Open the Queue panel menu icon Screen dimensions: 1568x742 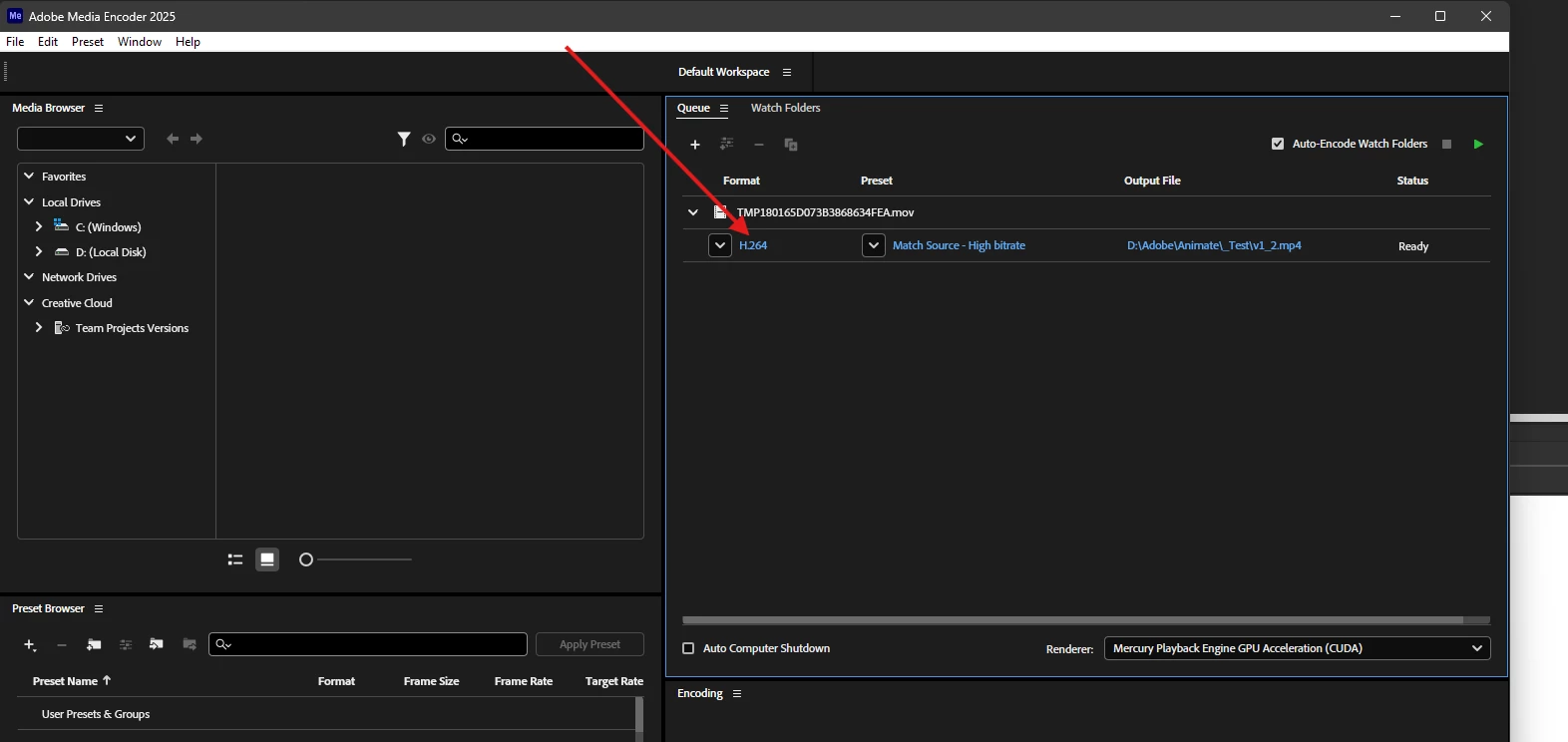[724, 108]
